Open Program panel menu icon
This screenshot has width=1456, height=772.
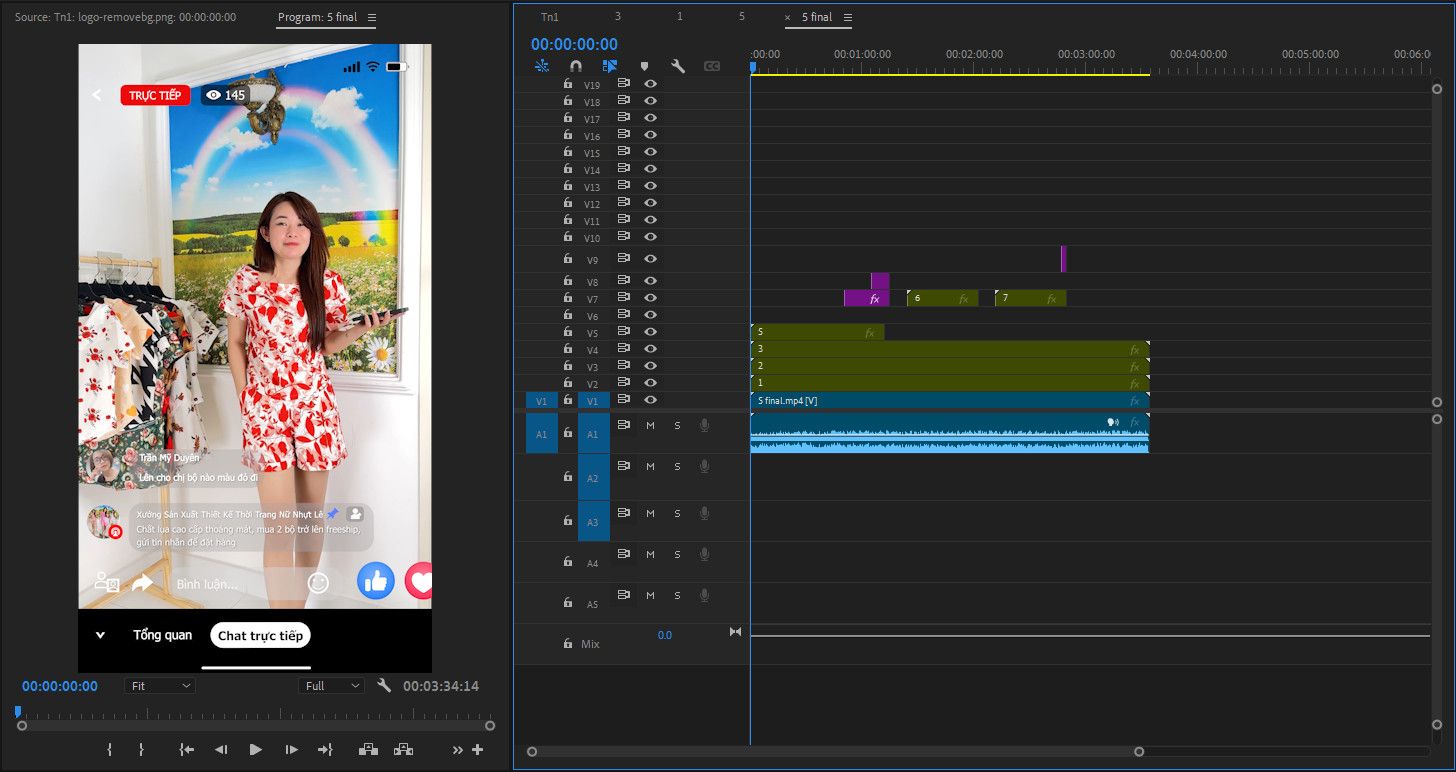click(372, 18)
